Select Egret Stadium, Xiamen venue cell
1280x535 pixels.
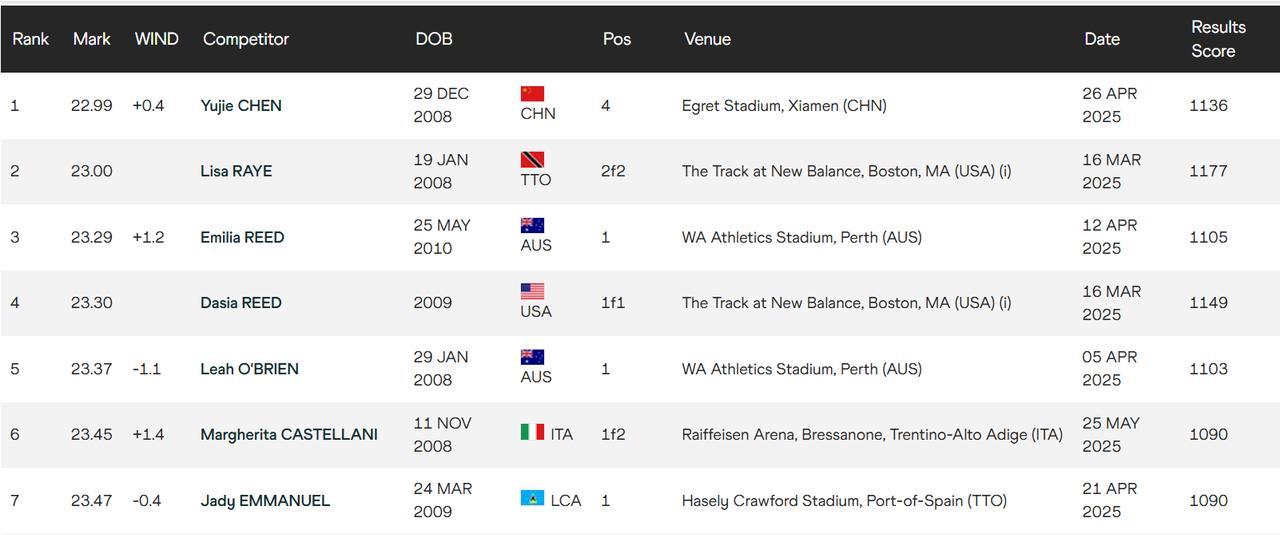point(784,106)
